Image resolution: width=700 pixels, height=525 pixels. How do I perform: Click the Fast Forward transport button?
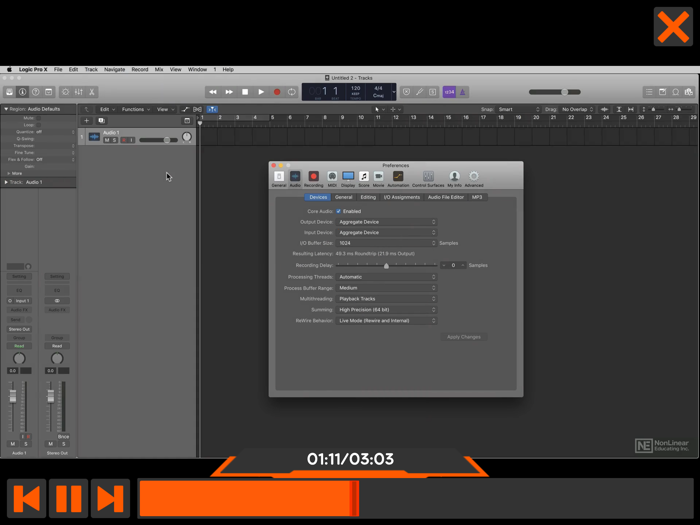(229, 92)
